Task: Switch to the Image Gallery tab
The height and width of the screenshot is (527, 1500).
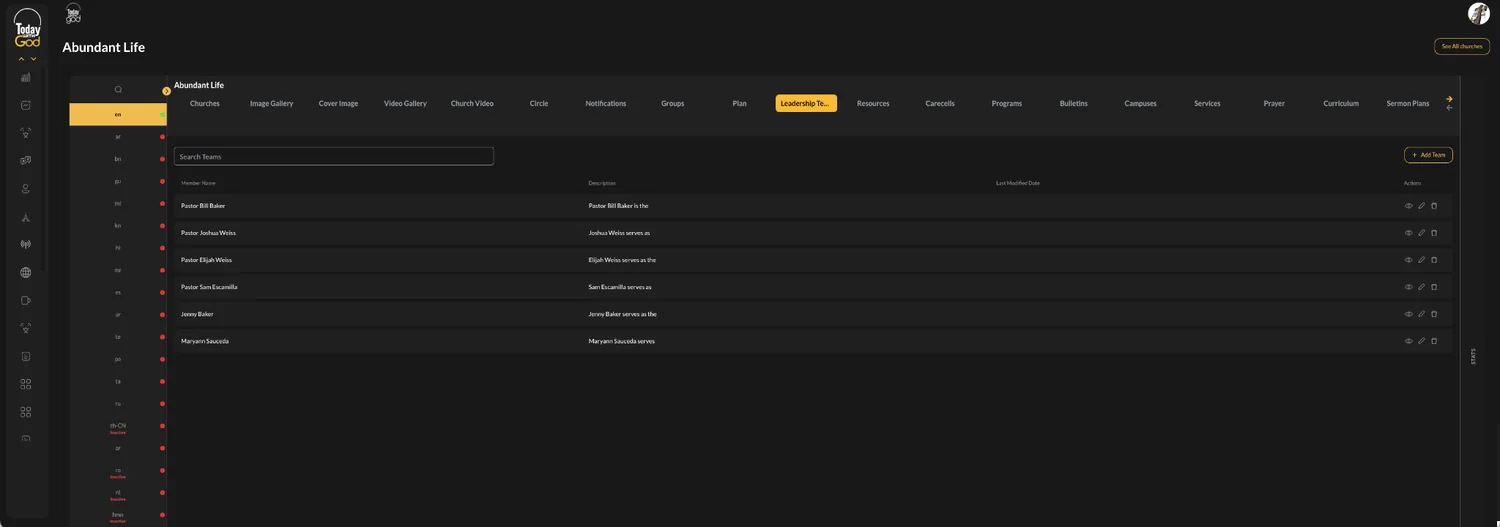Action: (271, 103)
